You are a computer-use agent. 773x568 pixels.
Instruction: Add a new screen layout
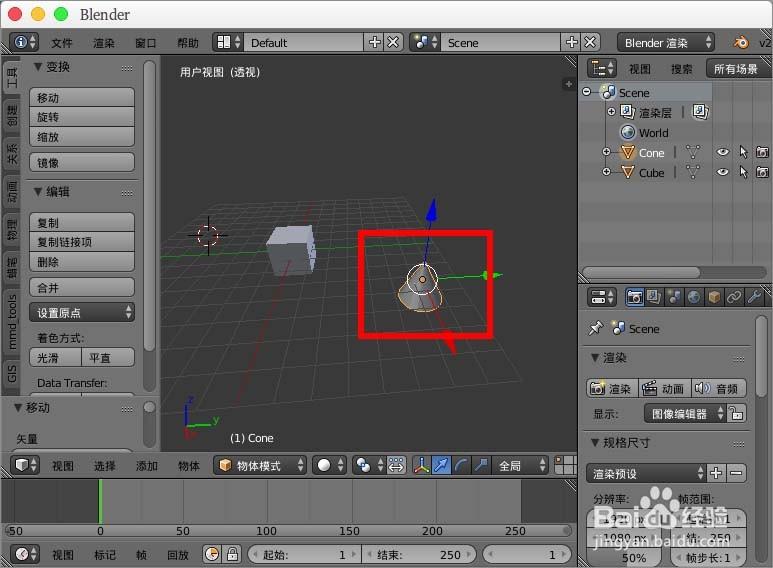click(x=374, y=42)
